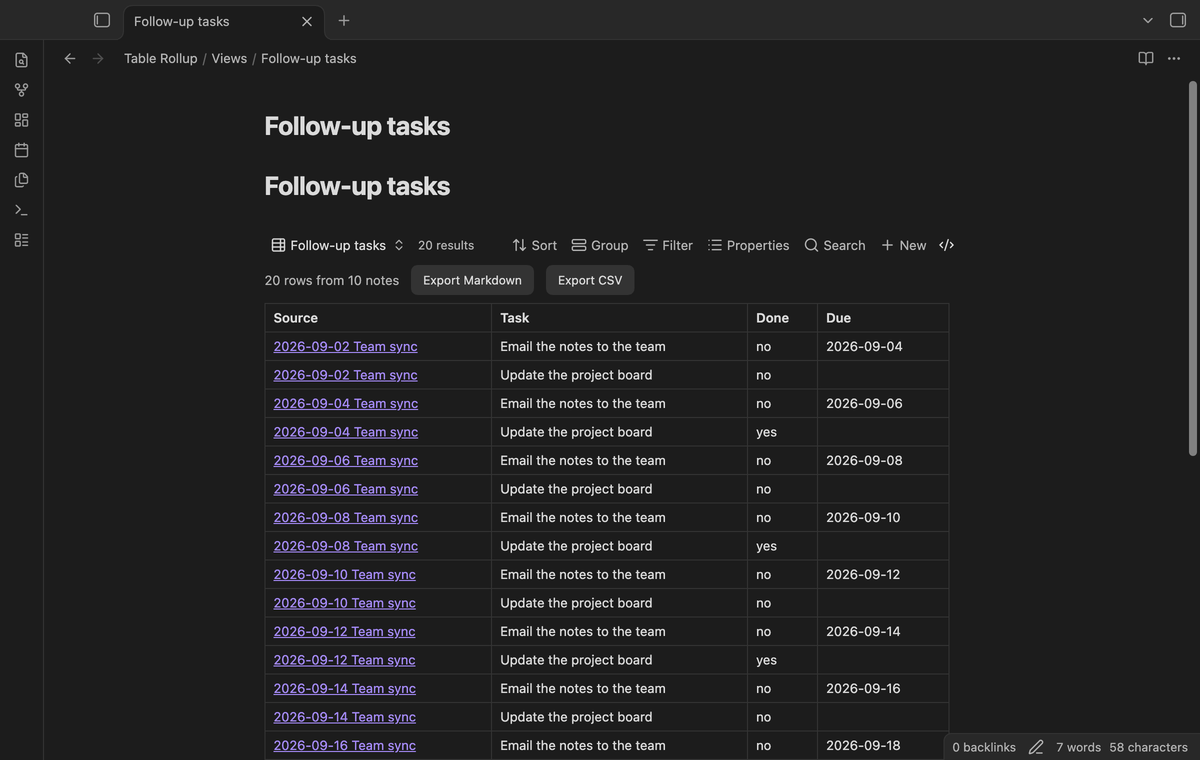
Task: Open 2026-09-10 Team sync link in the Email the notes row
Action: (x=344, y=575)
